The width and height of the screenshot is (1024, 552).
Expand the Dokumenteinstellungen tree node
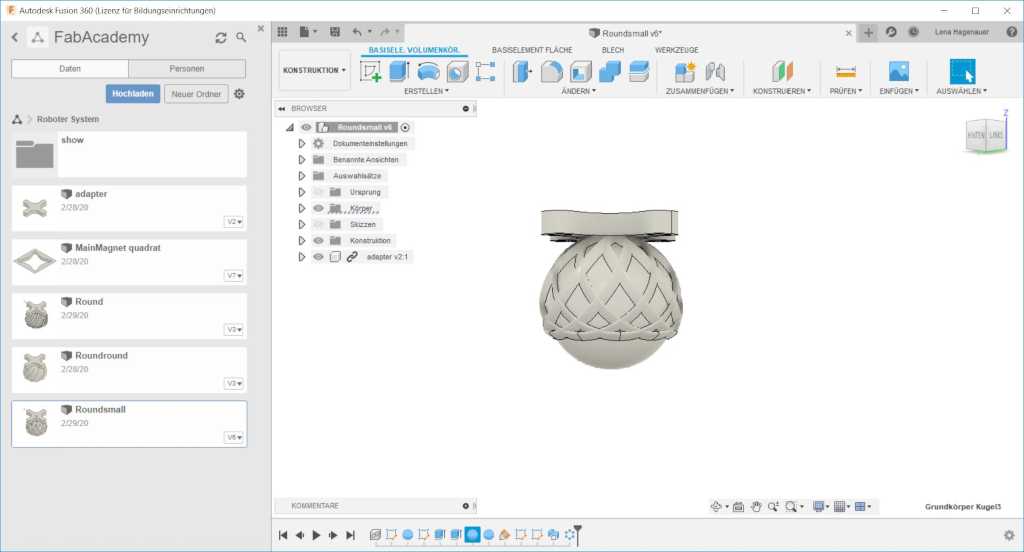pyautogui.click(x=302, y=143)
